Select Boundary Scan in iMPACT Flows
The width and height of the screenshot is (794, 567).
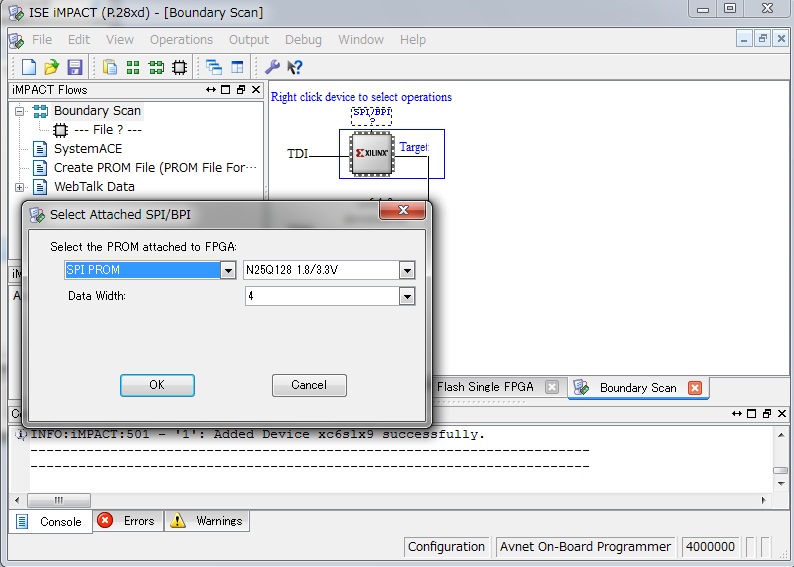pyautogui.click(x=97, y=111)
